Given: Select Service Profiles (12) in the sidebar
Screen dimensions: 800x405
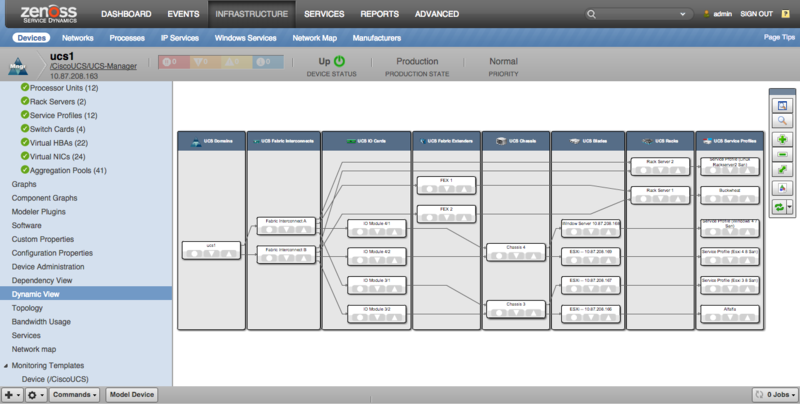Looking at the screenshot, I should [63, 115].
